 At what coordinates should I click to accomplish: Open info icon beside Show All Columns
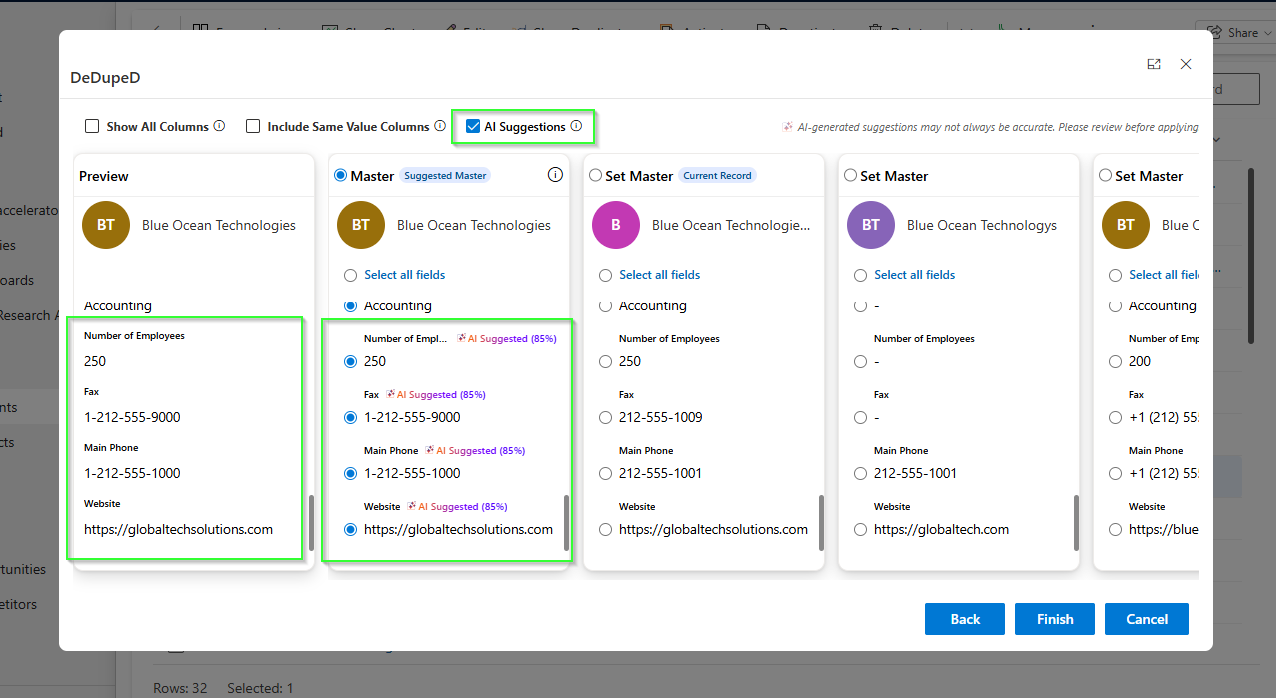(x=219, y=126)
